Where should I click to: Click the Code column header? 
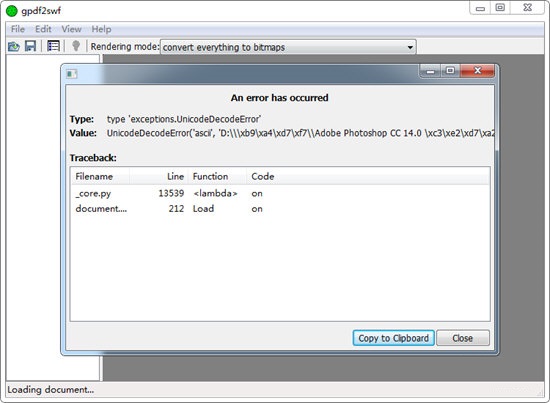tap(368, 176)
